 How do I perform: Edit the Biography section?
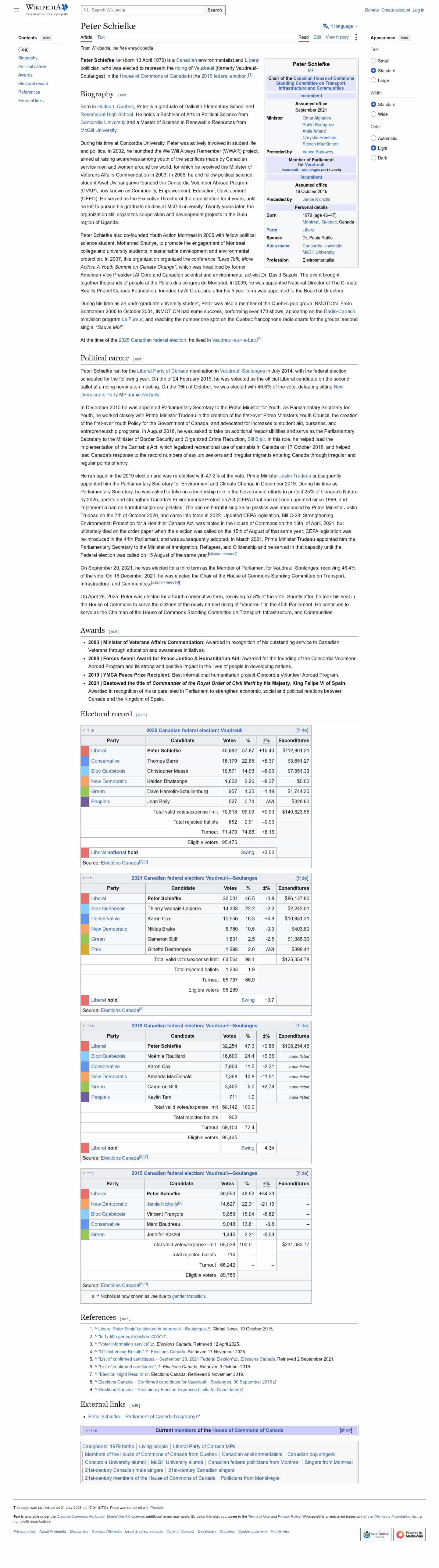pos(123,95)
